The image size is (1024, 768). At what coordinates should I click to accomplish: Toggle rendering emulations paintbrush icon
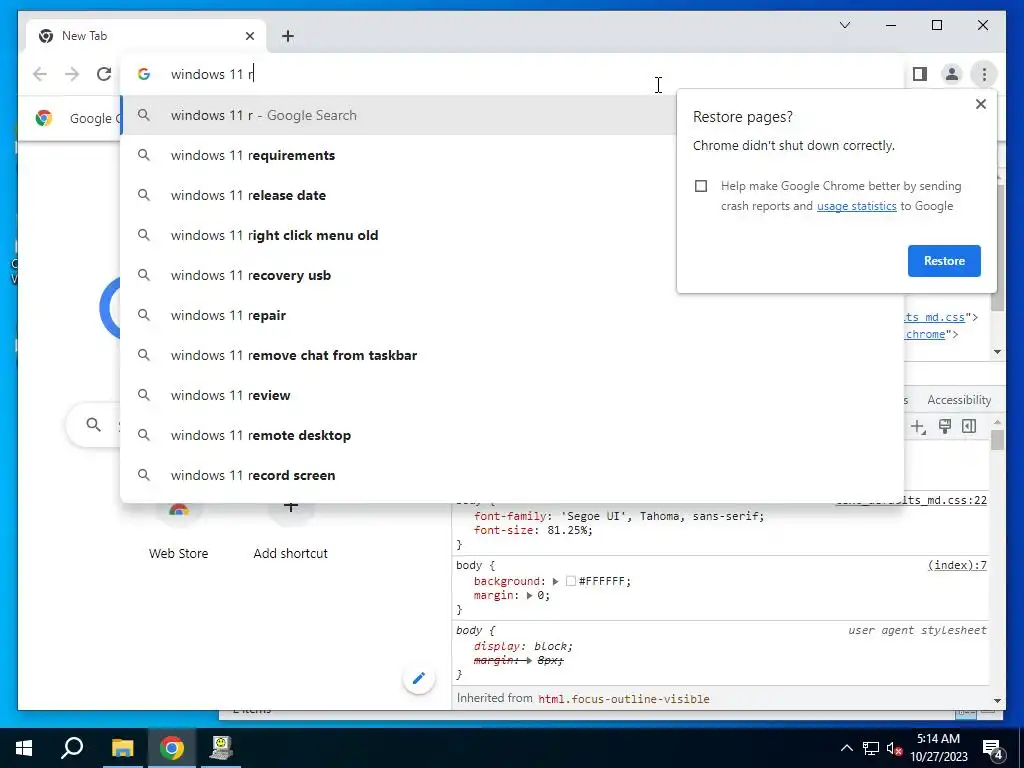944,426
